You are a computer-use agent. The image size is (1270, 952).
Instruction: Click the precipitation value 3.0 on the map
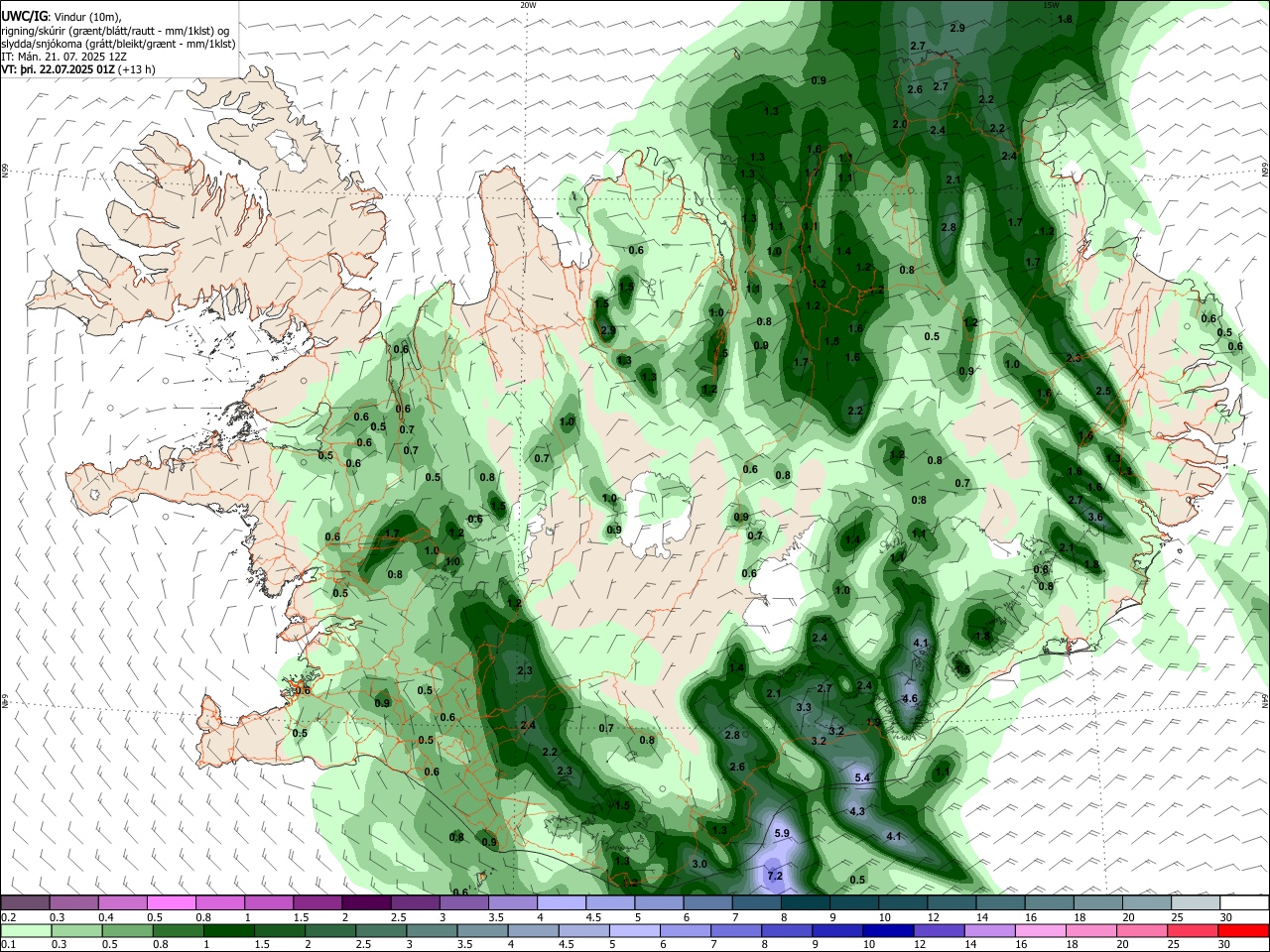pyautogui.click(x=699, y=864)
